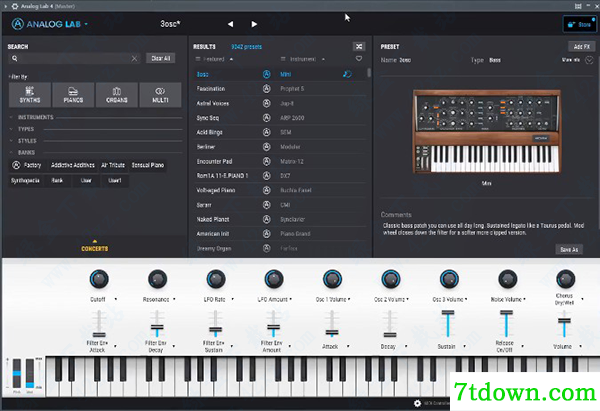Screen dimensions: 600x411
Task: Go to next preset arrow
Action: click(254, 24)
